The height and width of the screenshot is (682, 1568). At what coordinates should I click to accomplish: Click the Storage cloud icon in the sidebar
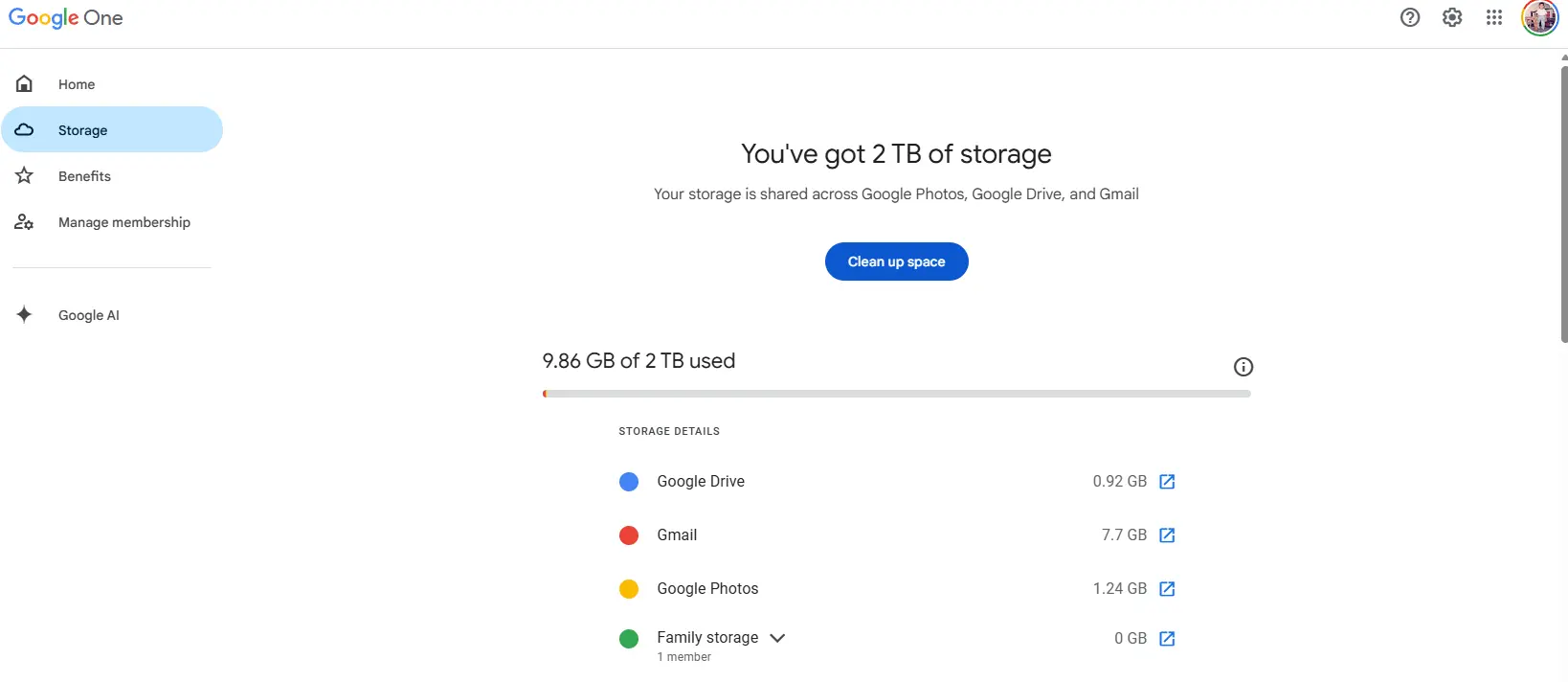coord(24,129)
